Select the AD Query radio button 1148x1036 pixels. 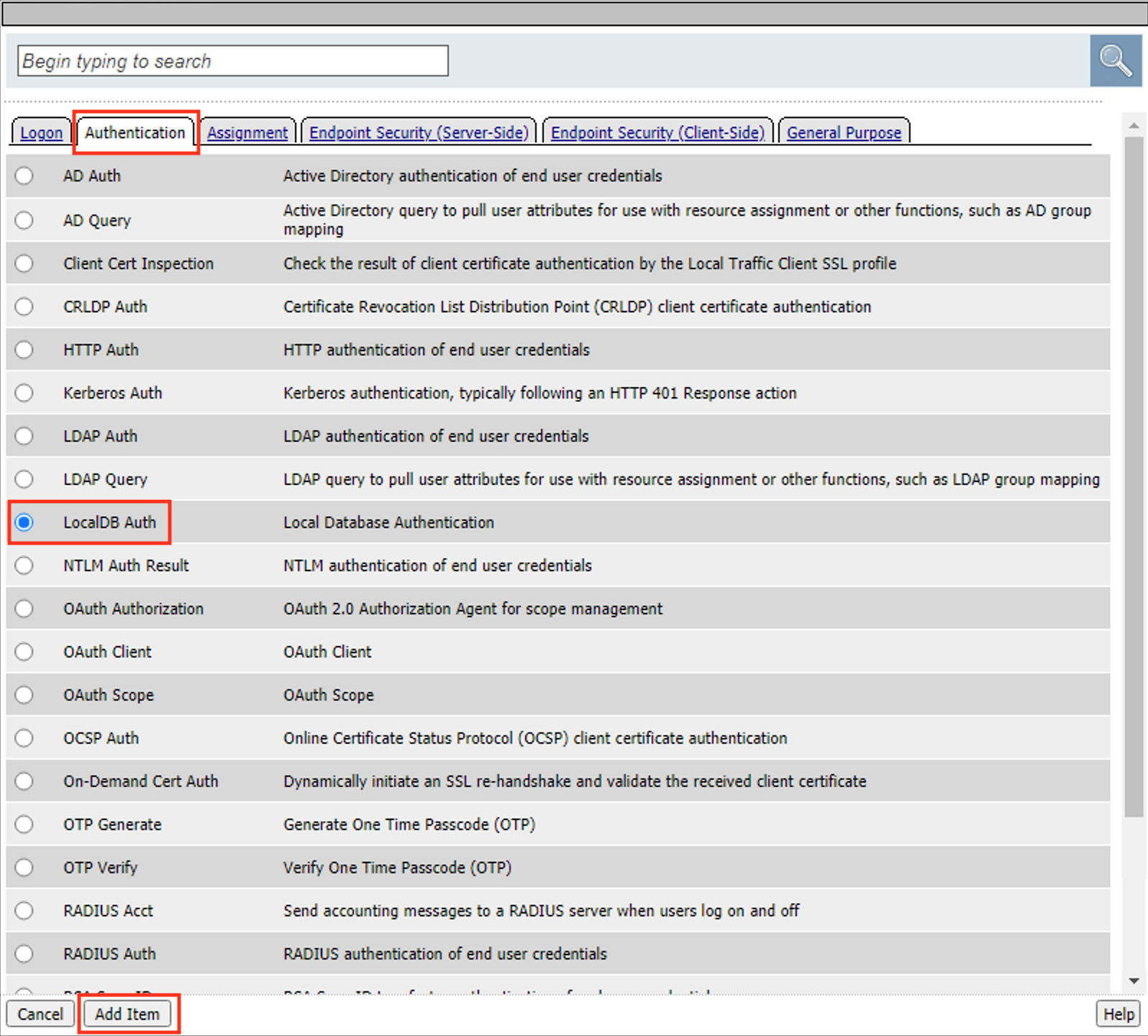click(24, 220)
